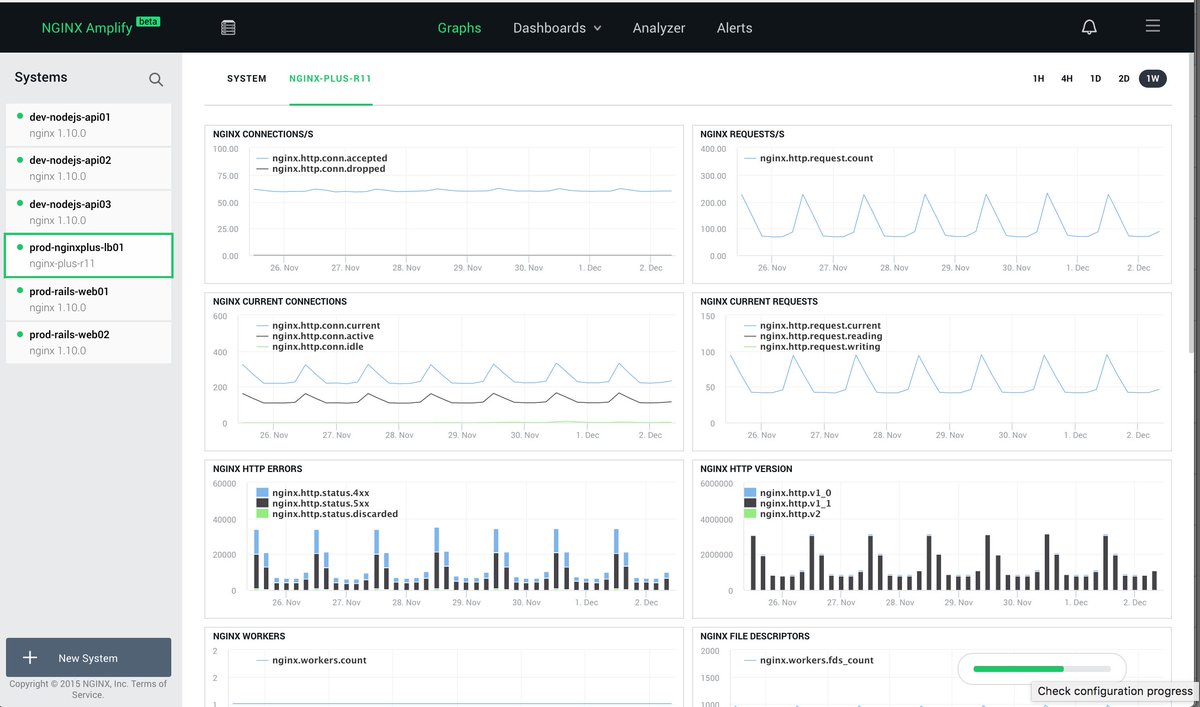Toggle nginx.http.request.writing legend
The width and height of the screenshot is (1200, 707).
point(812,346)
